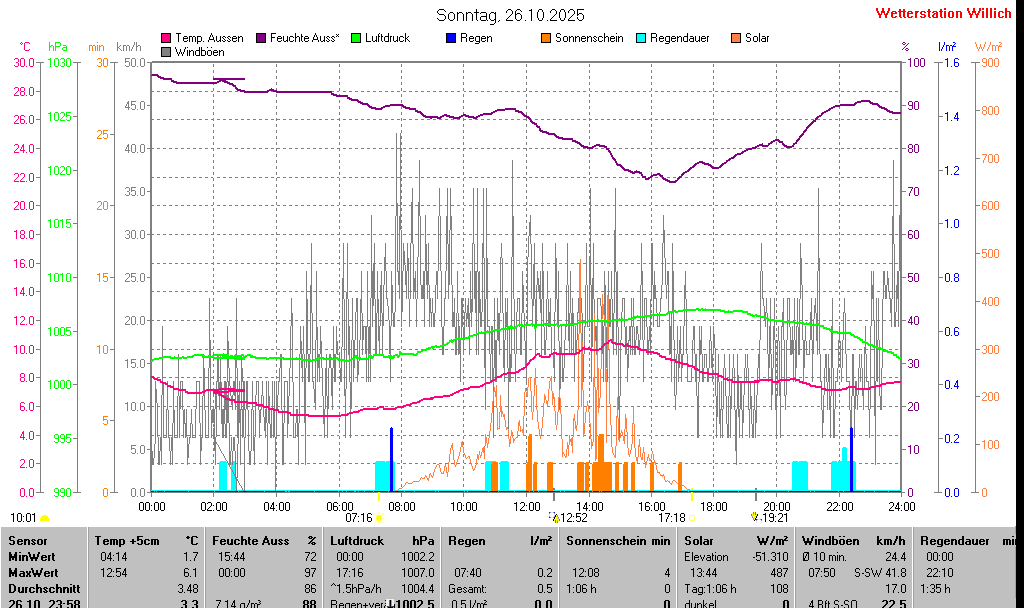
Task: Open the Wetterstation Willich title link
Action: click(x=943, y=13)
